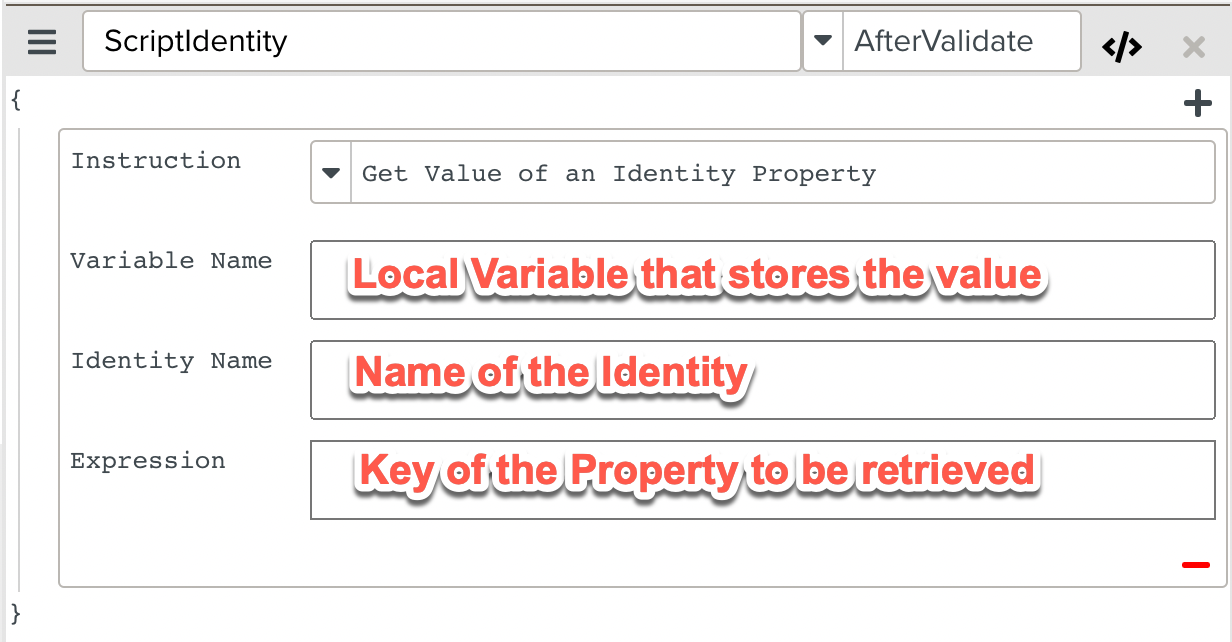The image size is (1232, 642).
Task: Select the code editor toggle icon
Action: pos(1122,44)
